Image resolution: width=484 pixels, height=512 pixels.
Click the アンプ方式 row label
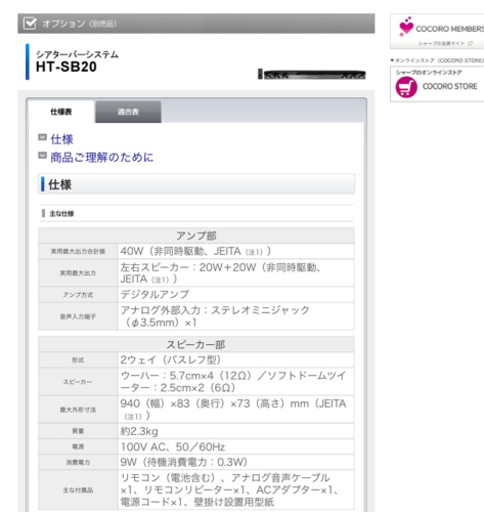click(78, 295)
